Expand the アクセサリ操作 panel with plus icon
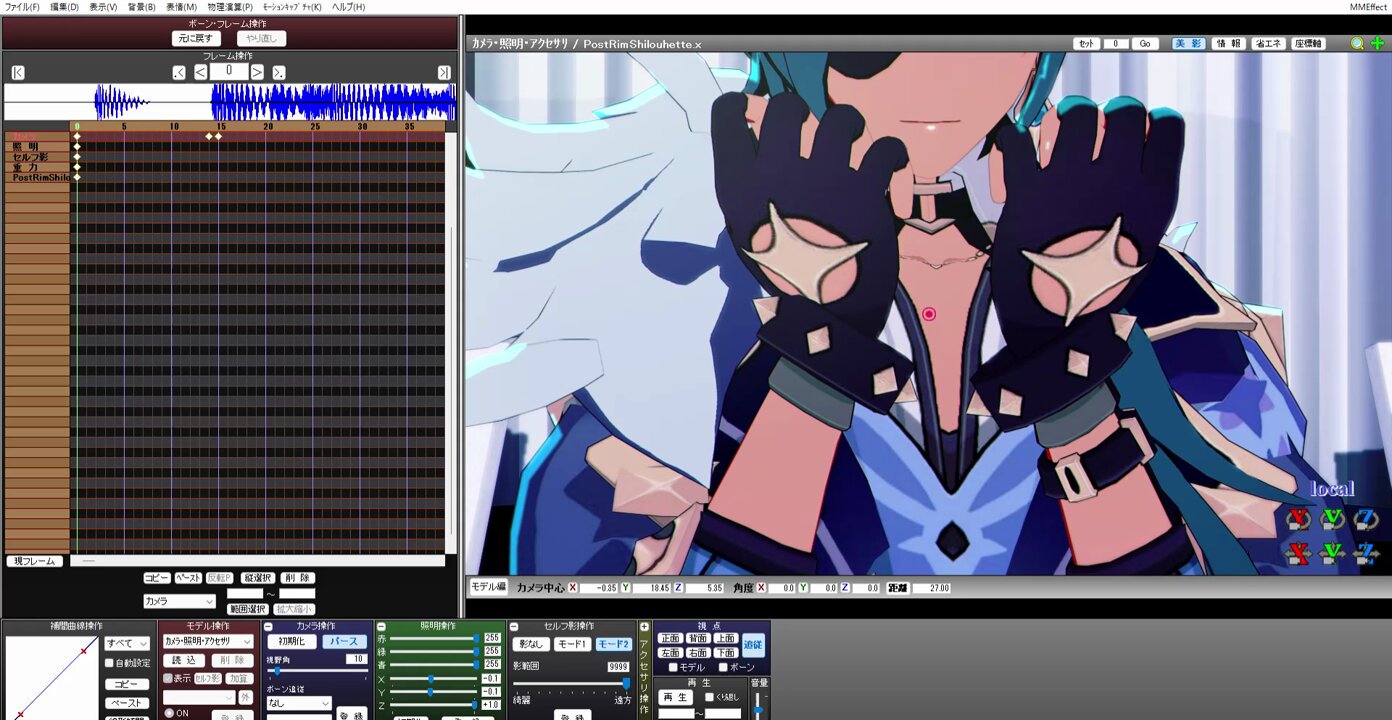Image resolution: width=1392 pixels, height=720 pixels. point(644,627)
